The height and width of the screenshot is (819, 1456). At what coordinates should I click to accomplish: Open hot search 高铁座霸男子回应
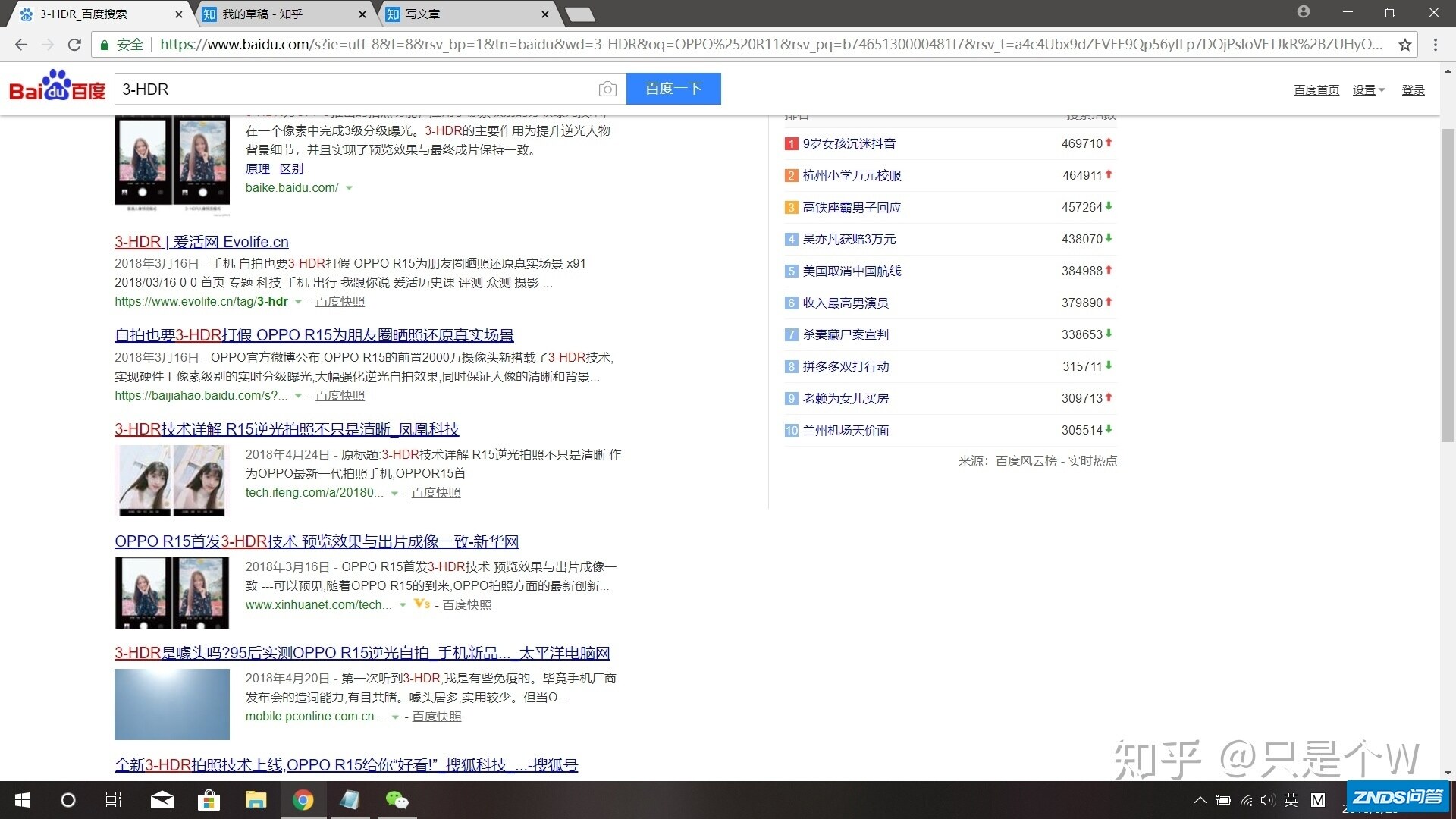click(x=852, y=208)
